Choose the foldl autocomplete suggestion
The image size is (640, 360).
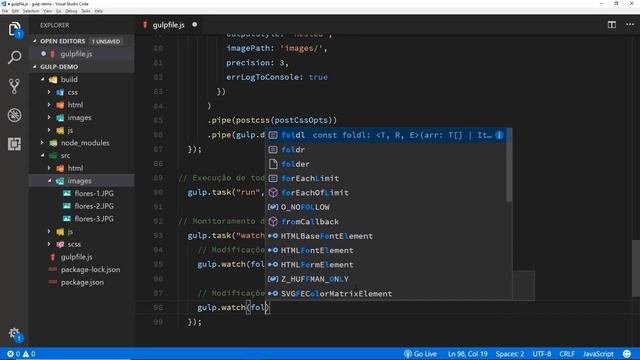[387, 135]
